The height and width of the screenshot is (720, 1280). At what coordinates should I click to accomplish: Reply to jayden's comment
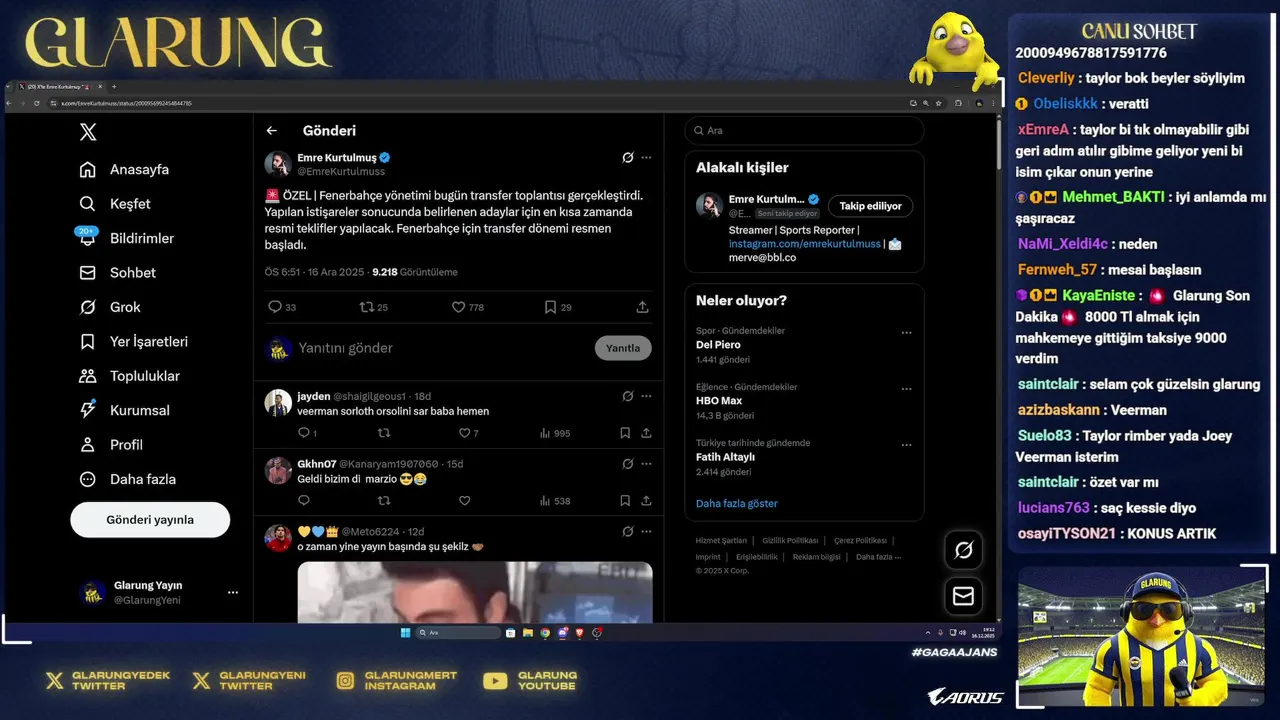(307, 433)
